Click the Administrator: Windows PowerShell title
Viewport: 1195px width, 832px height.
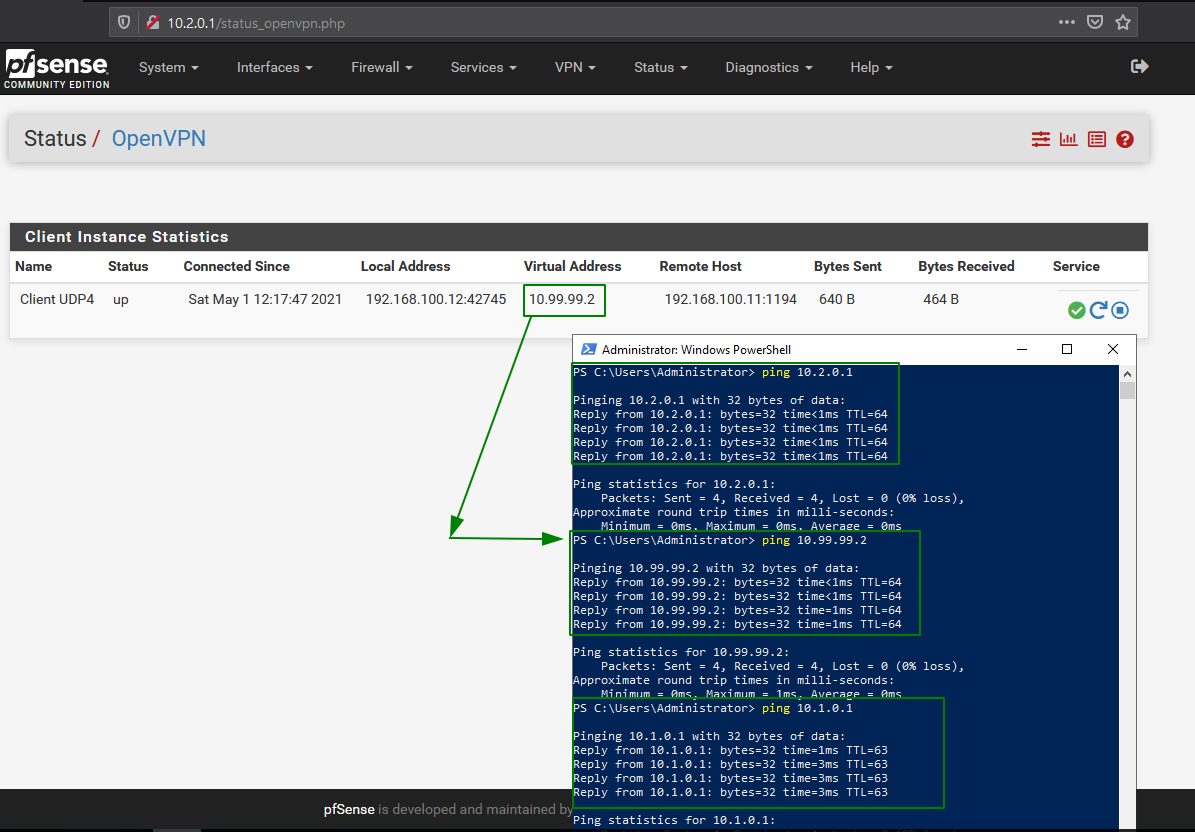pyautogui.click(x=697, y=350)
